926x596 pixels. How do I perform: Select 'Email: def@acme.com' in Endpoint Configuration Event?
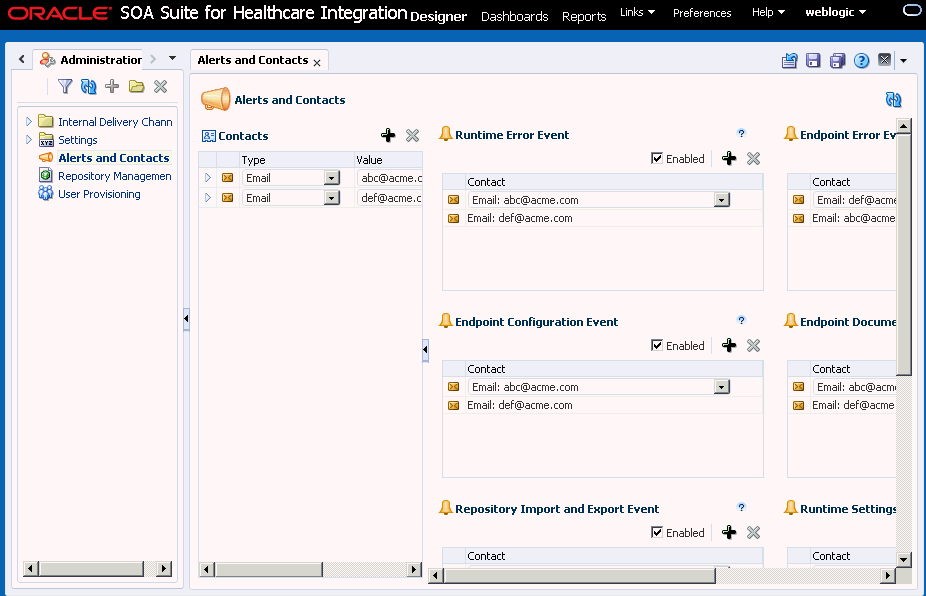(519, 405)
